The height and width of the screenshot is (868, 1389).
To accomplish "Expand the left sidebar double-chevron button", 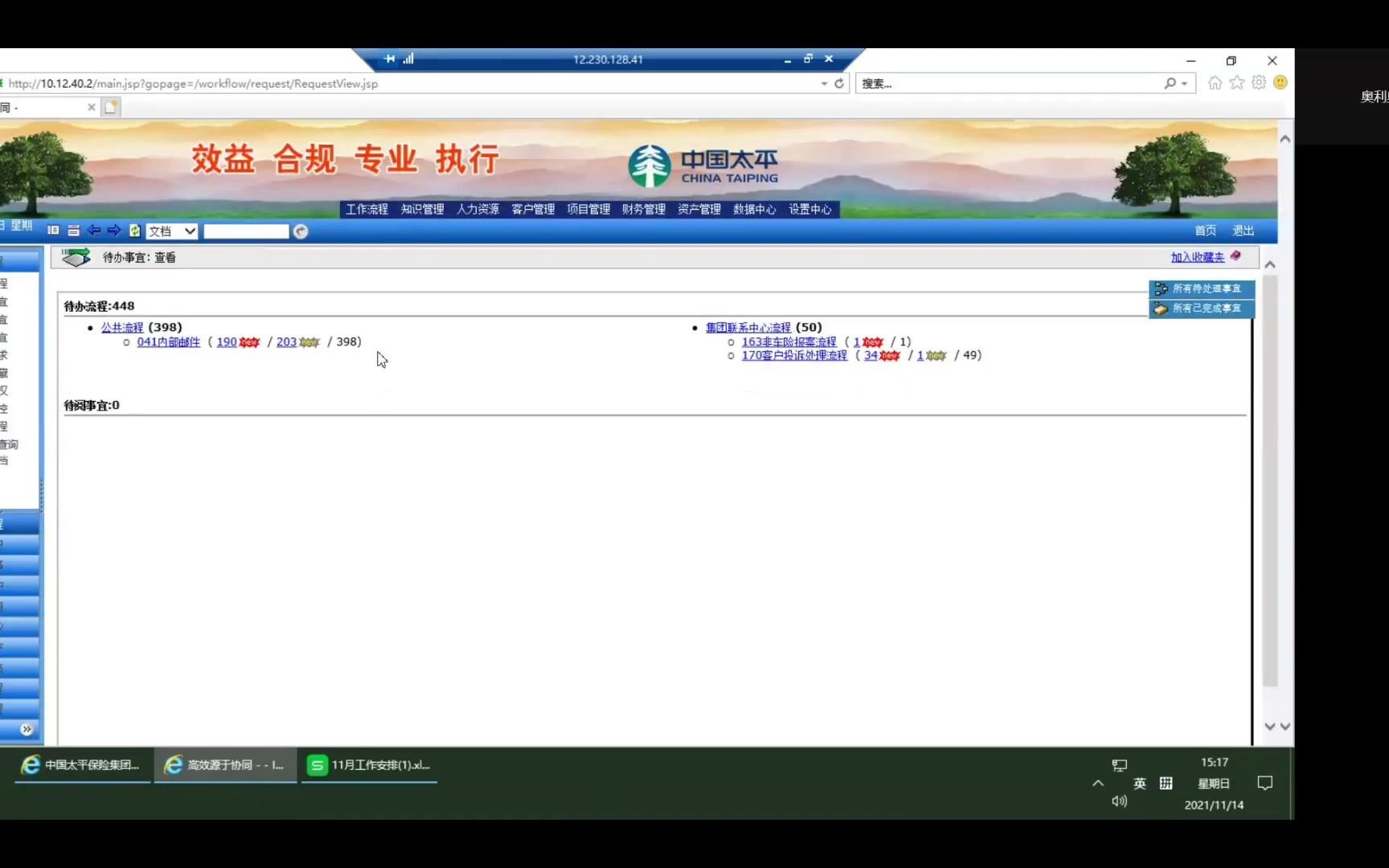I will [27, 730].
